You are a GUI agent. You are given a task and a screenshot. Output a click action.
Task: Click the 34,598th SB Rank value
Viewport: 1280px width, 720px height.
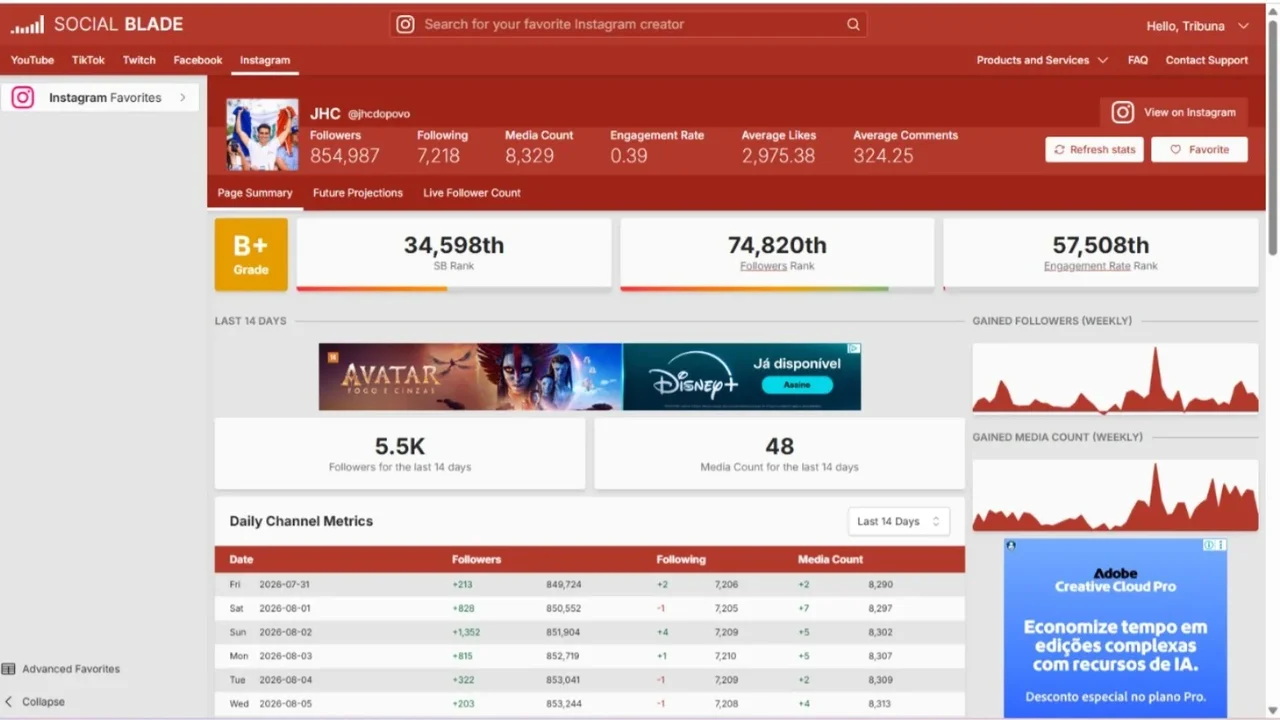(454, 245)
